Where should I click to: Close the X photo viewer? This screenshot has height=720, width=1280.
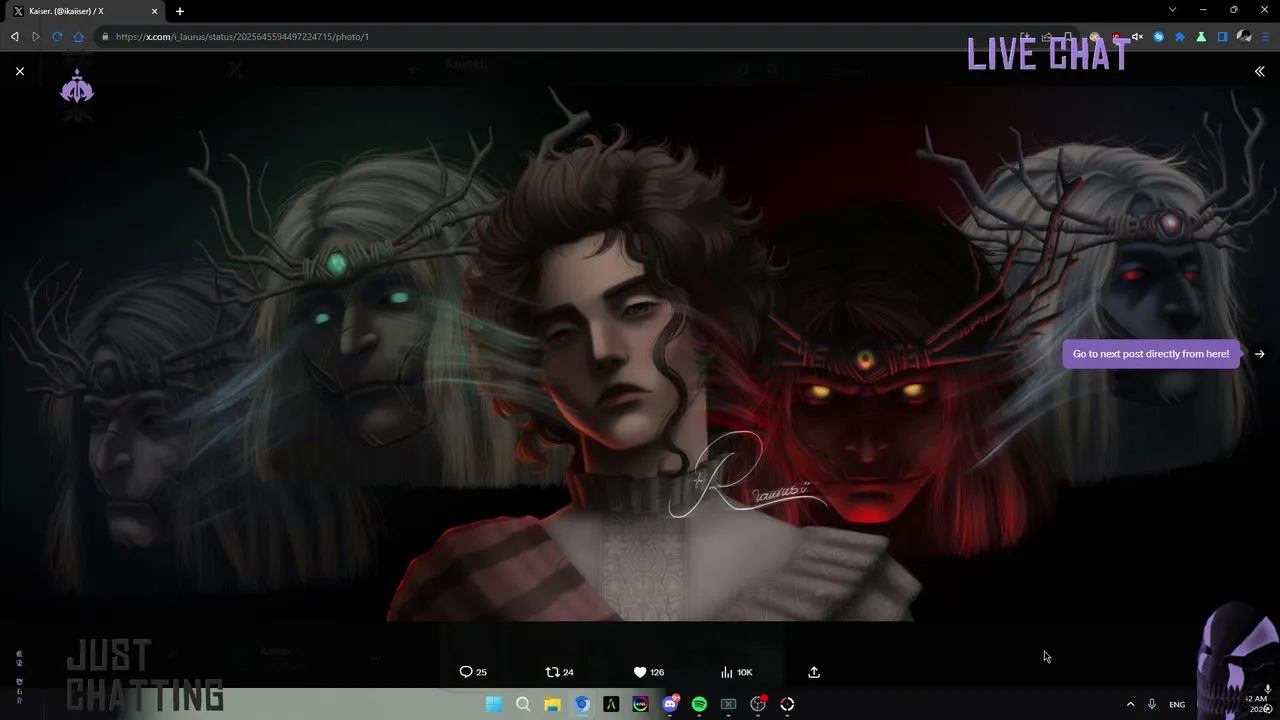pos(20,71)
